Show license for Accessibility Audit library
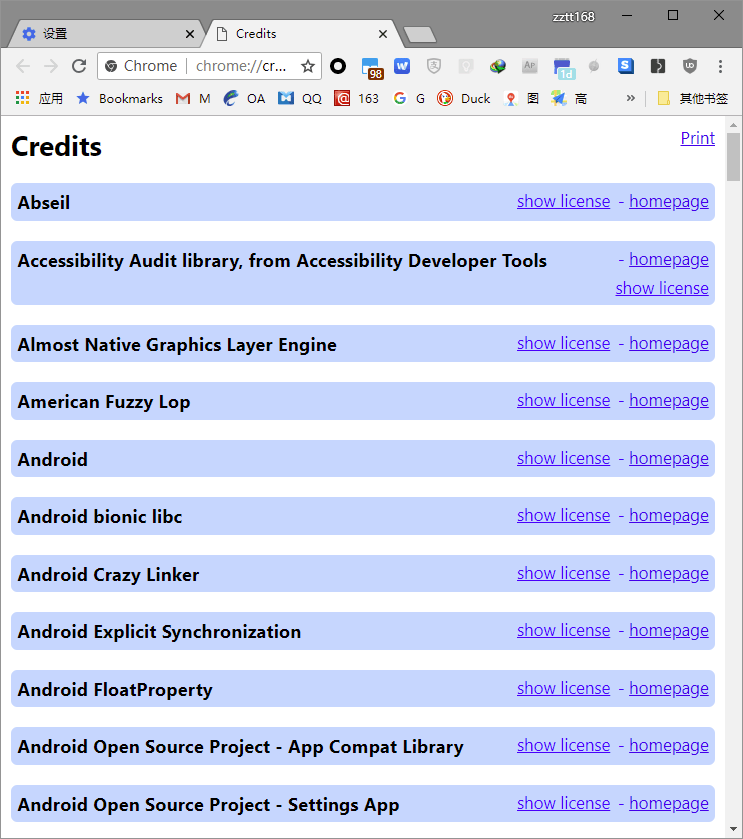743x839 pixels. pyautogui.click(x=662, y=288)
